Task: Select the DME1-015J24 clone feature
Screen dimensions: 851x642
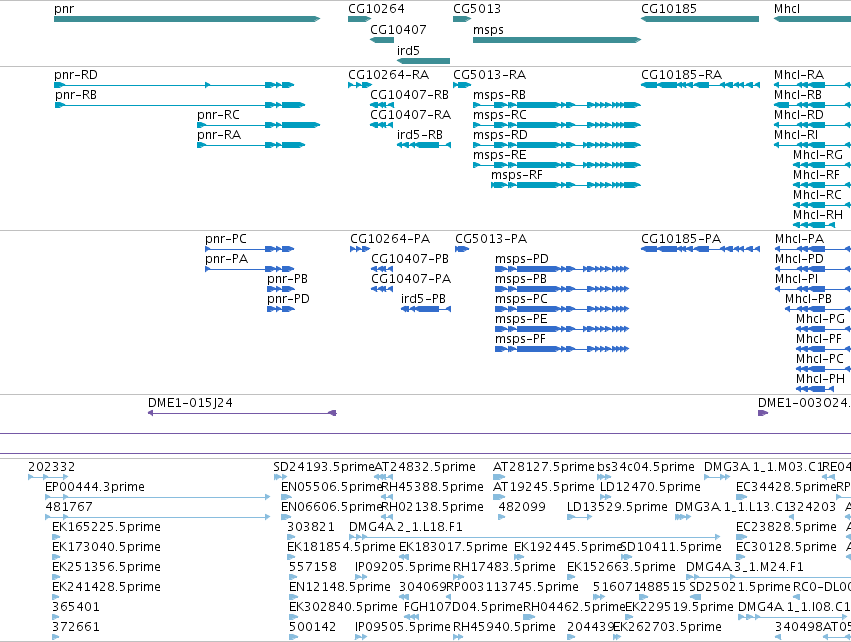Action: point(242,414)
